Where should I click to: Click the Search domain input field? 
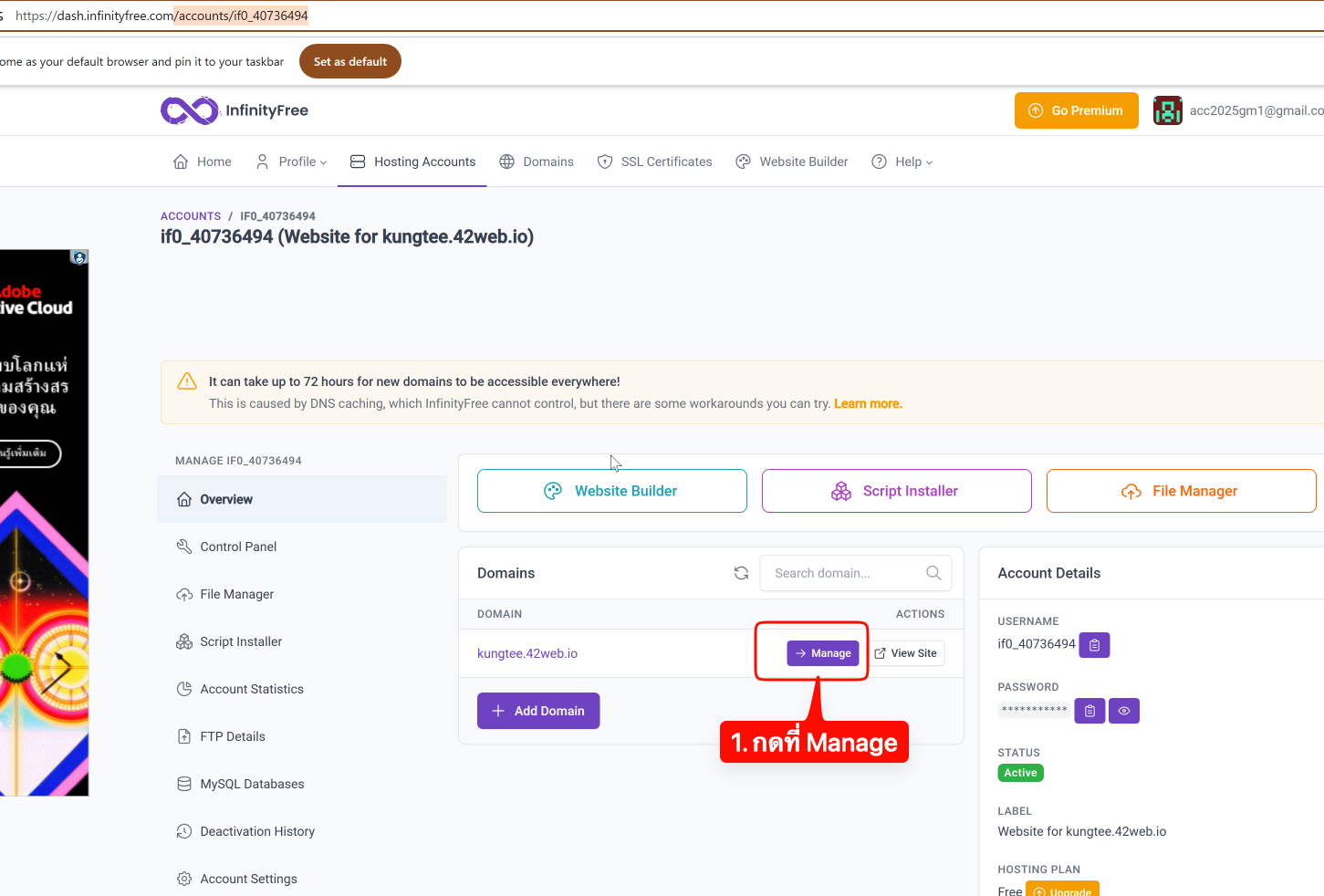point(844,573)
